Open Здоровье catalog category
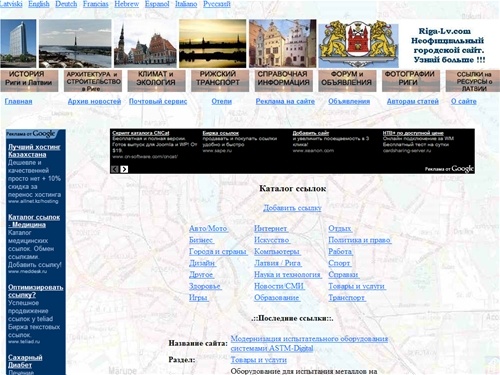The width and height of the screenshot is (500, 375). click(205, 286)
